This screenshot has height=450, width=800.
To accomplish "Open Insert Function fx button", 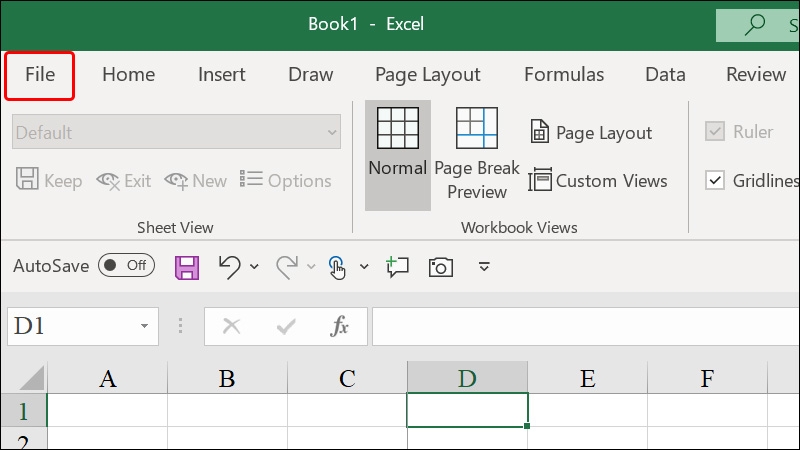I will [339, 326].
